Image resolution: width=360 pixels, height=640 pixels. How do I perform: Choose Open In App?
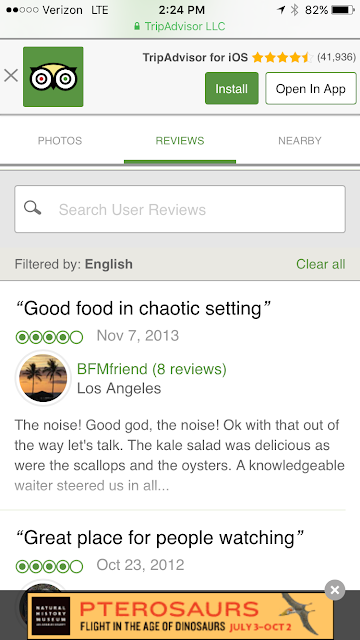tap(311, 89)
